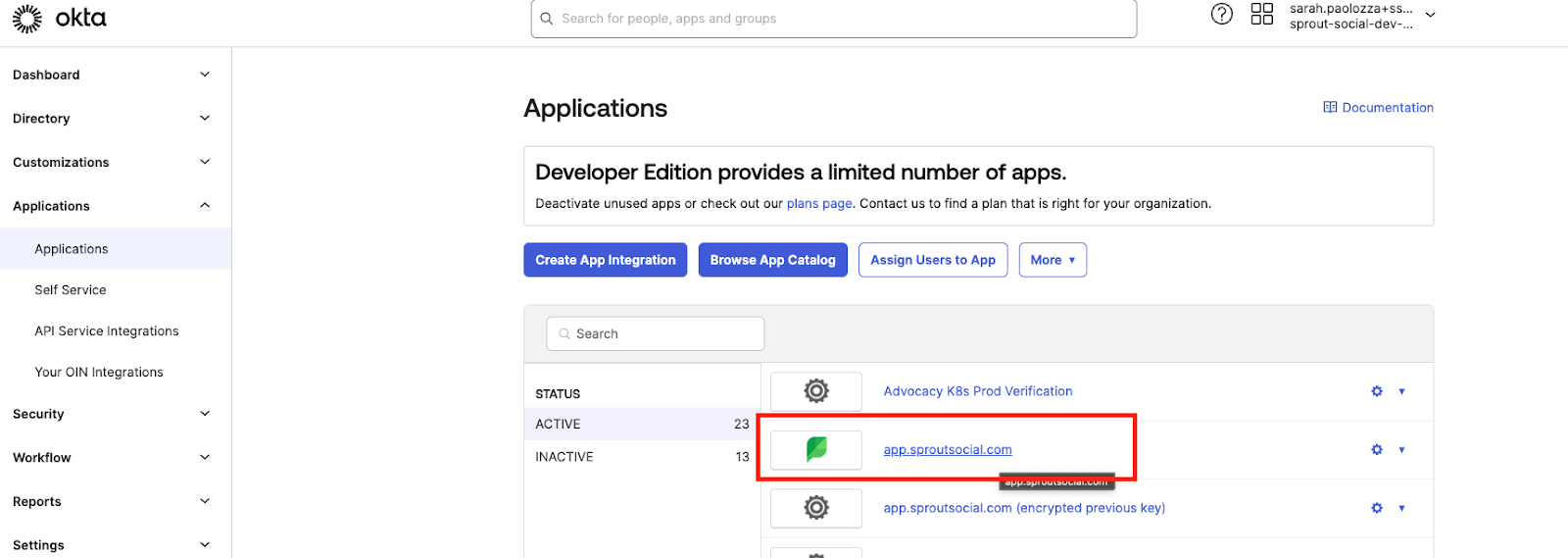Filter by ACTIVE status
Image resolution: width=1568 pixels, height=558 pixels.
[642, 424]
